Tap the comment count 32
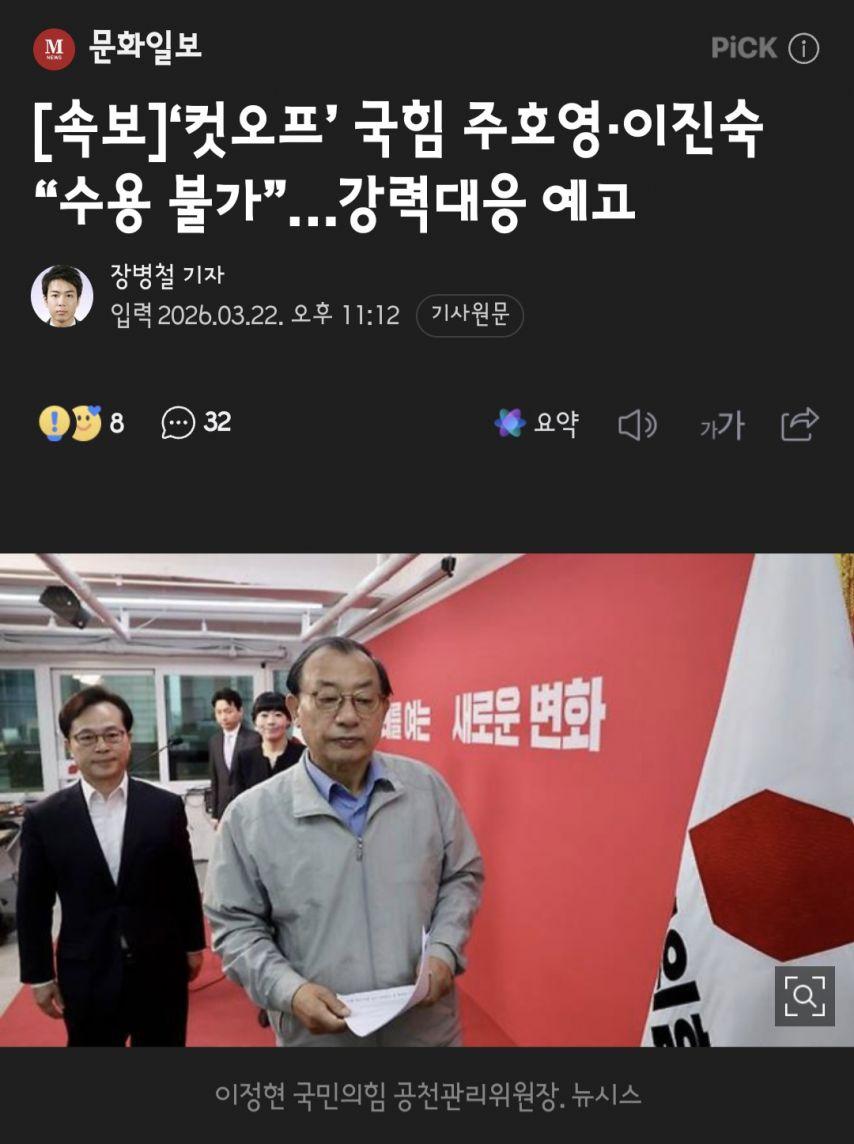Screen dimensions: 854x1144 coord(217,422)
